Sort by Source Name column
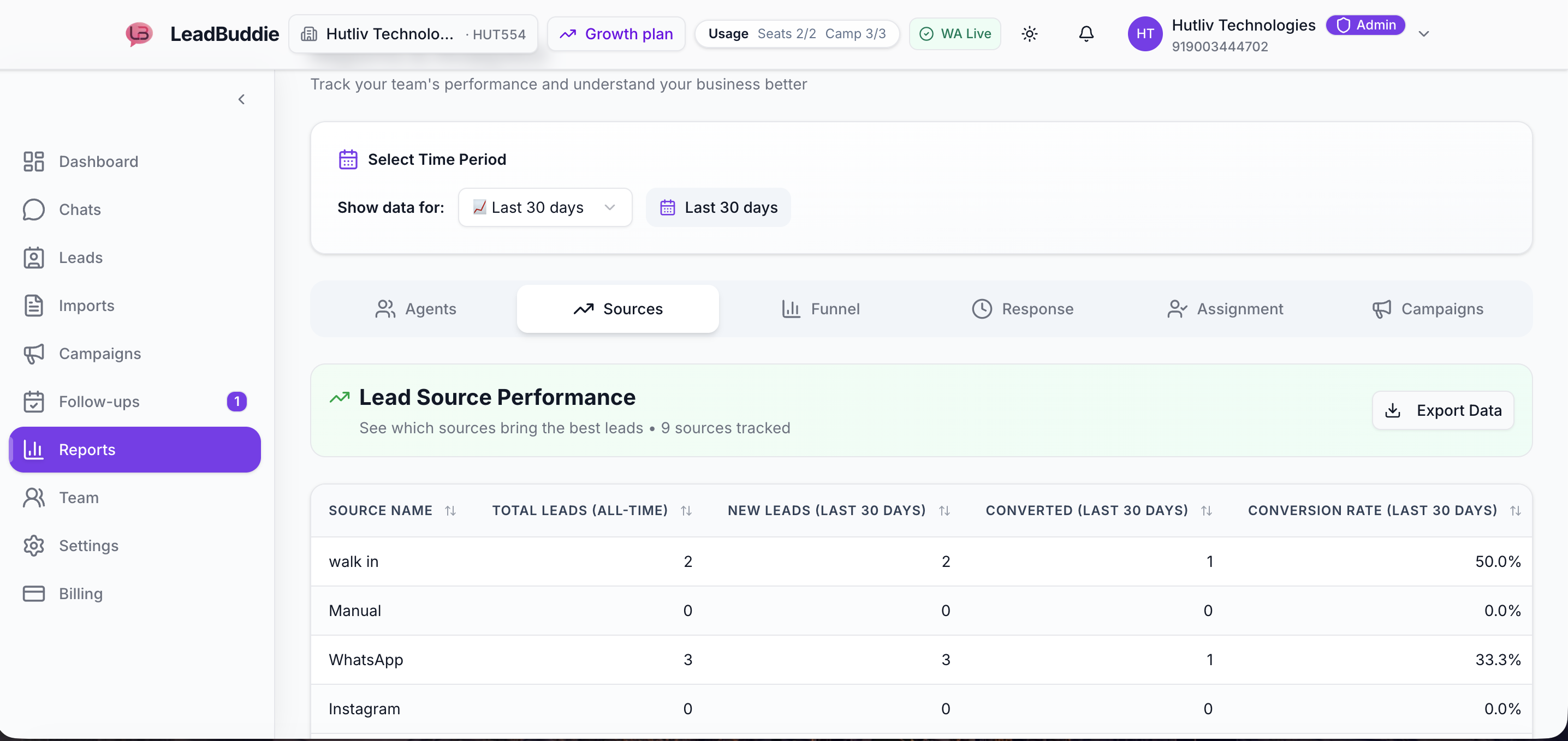1568x741 pixels. pos(450,511)
